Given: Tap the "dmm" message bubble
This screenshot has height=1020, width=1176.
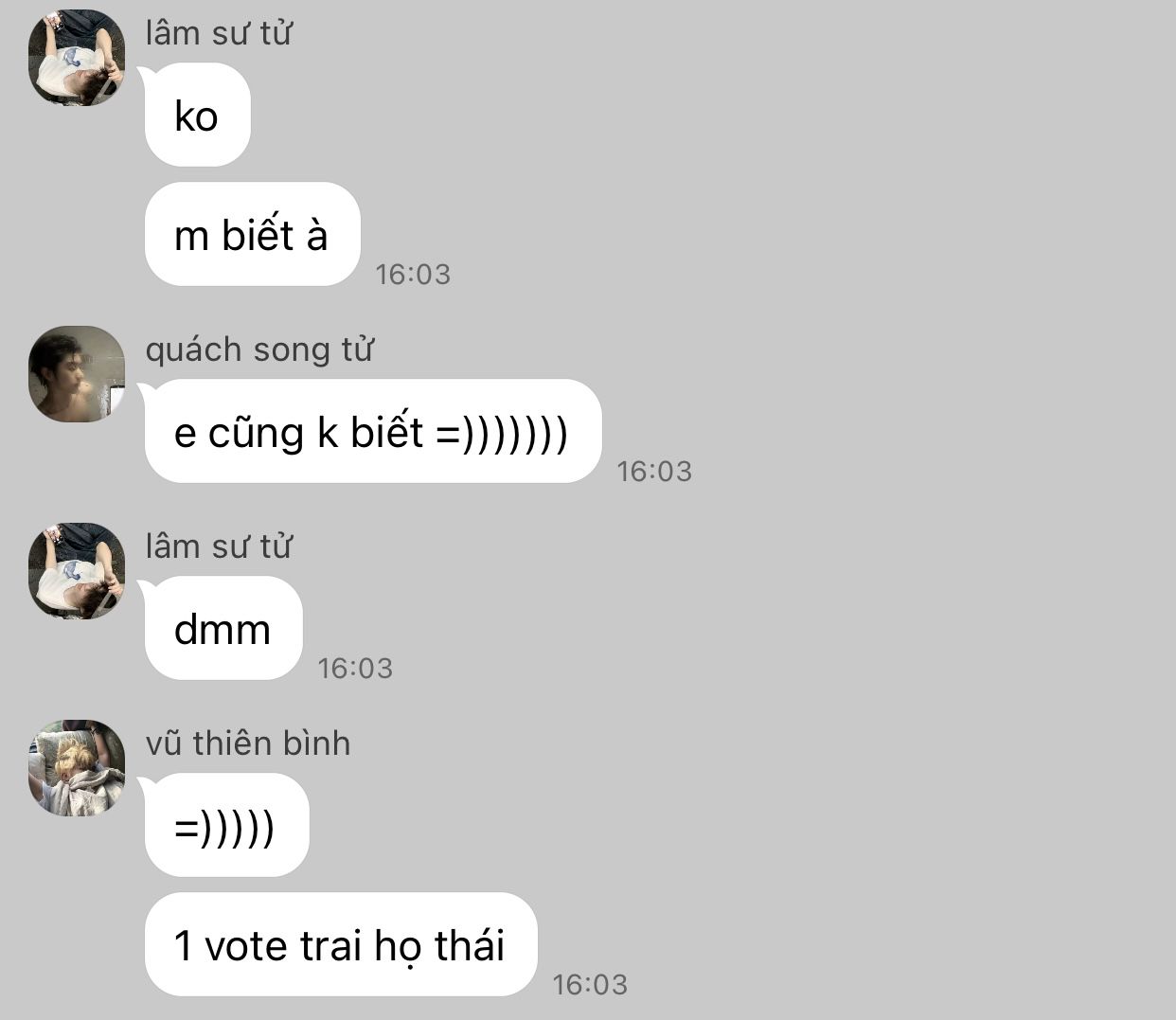Looking at the screenshot, I should coord(223,628).
